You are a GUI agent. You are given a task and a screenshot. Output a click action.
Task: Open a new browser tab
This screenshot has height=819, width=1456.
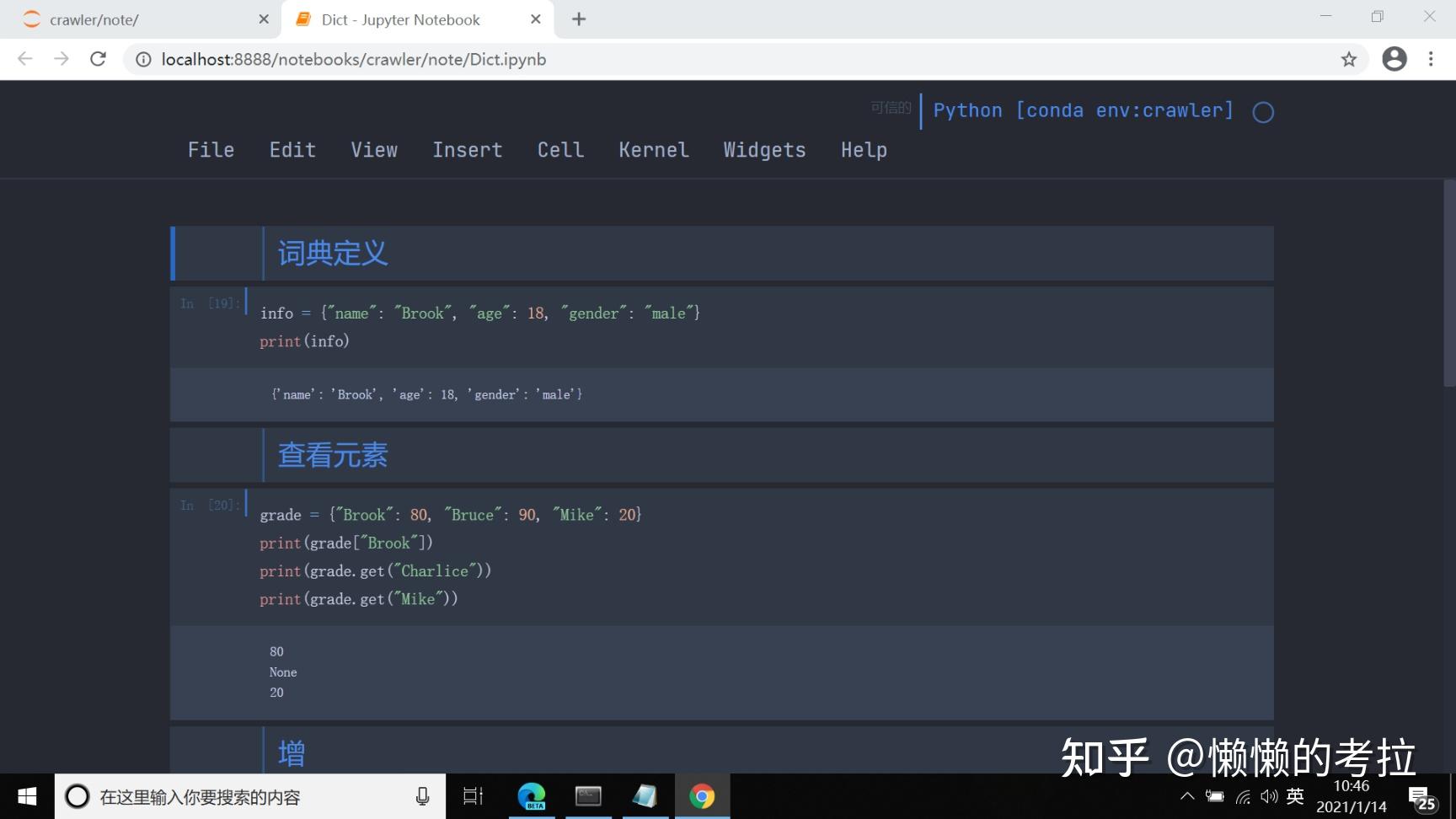click(578, 19)
